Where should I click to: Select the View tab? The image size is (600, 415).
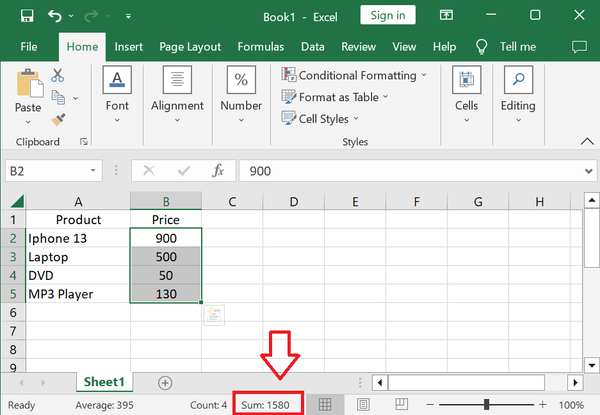(x=404, y=47)
